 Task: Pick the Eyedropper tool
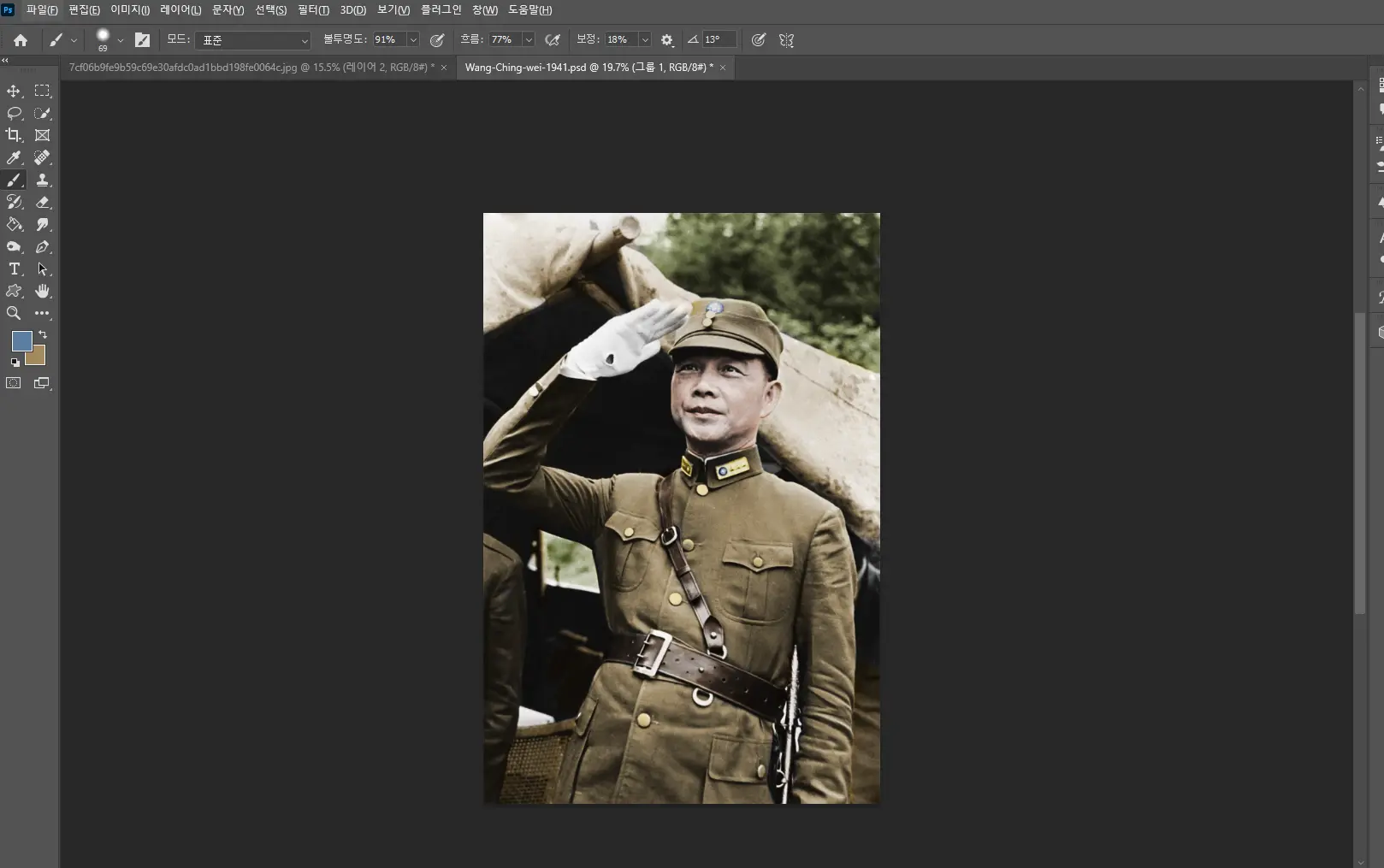(x=14, y=157)
